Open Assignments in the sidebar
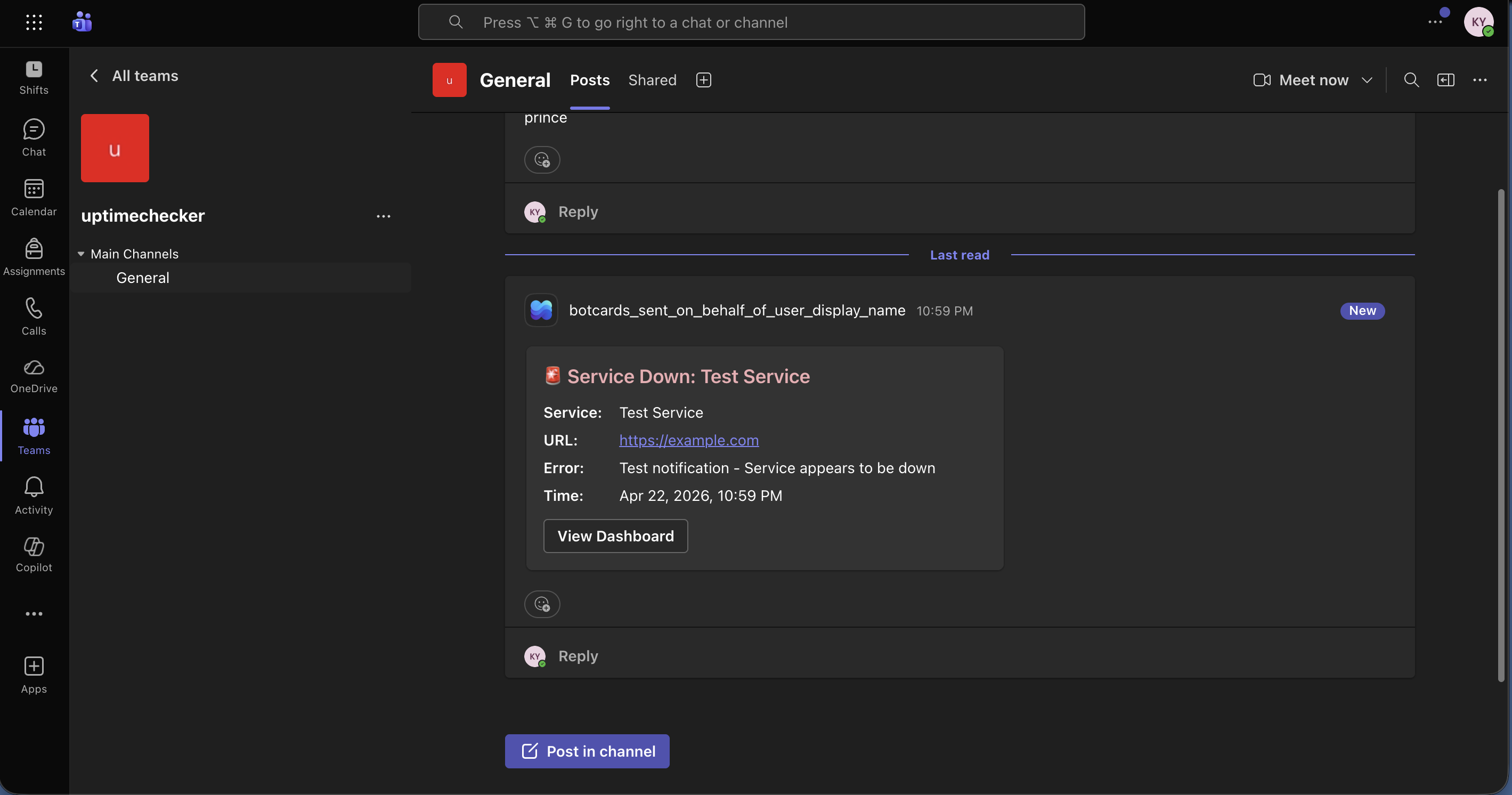1512x795 pixels. [x=34, y=258]
